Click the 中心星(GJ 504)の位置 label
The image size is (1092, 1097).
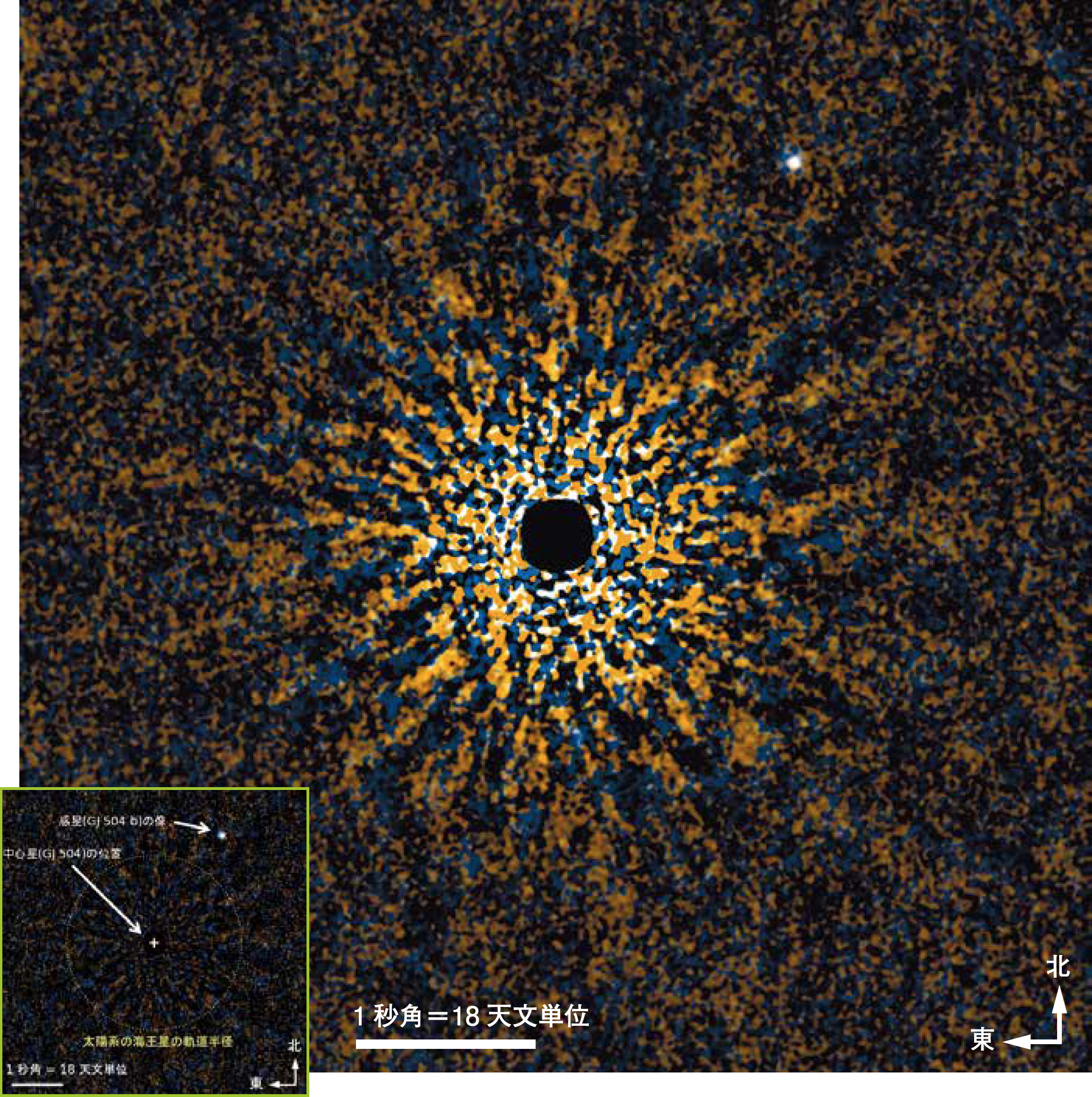tap(62, 854)
